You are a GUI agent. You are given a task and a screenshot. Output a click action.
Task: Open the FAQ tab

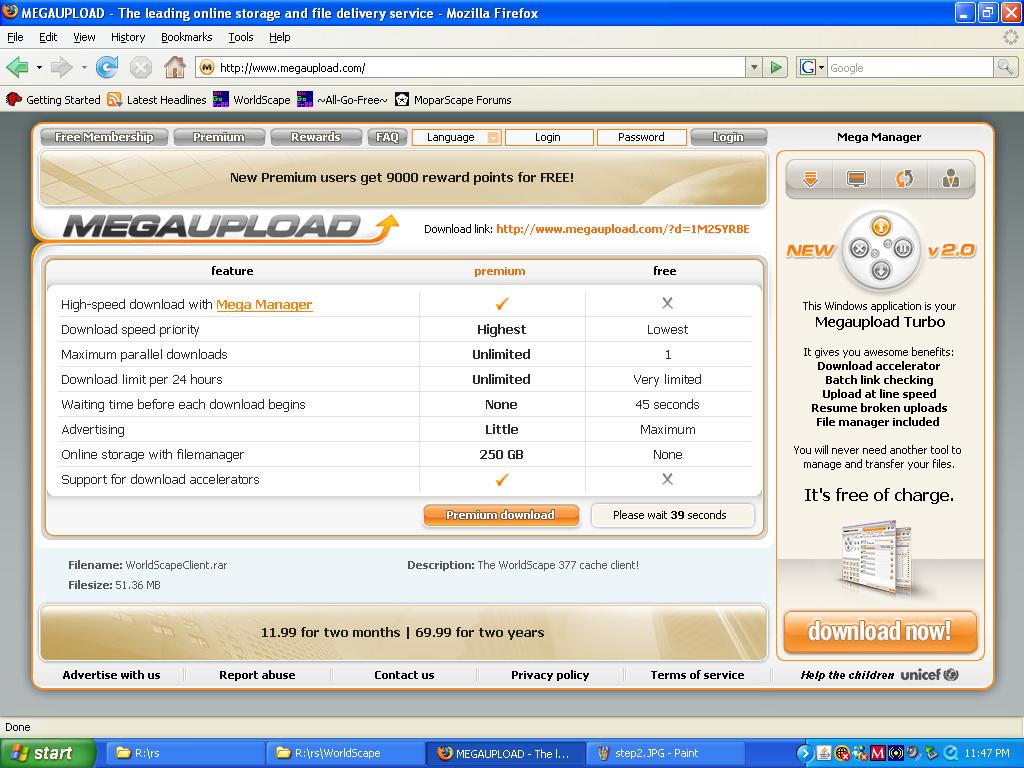[x=387, y=137]
